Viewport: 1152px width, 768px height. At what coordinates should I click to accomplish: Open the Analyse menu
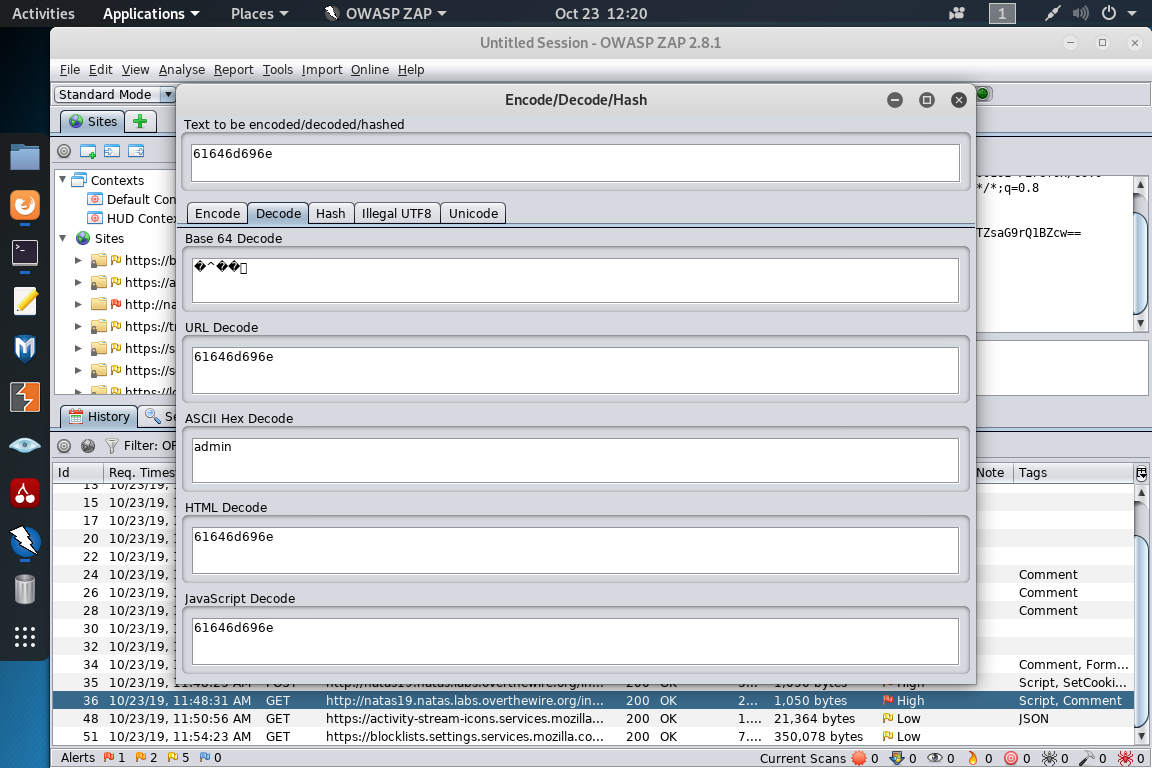click(x=181, y=69)
